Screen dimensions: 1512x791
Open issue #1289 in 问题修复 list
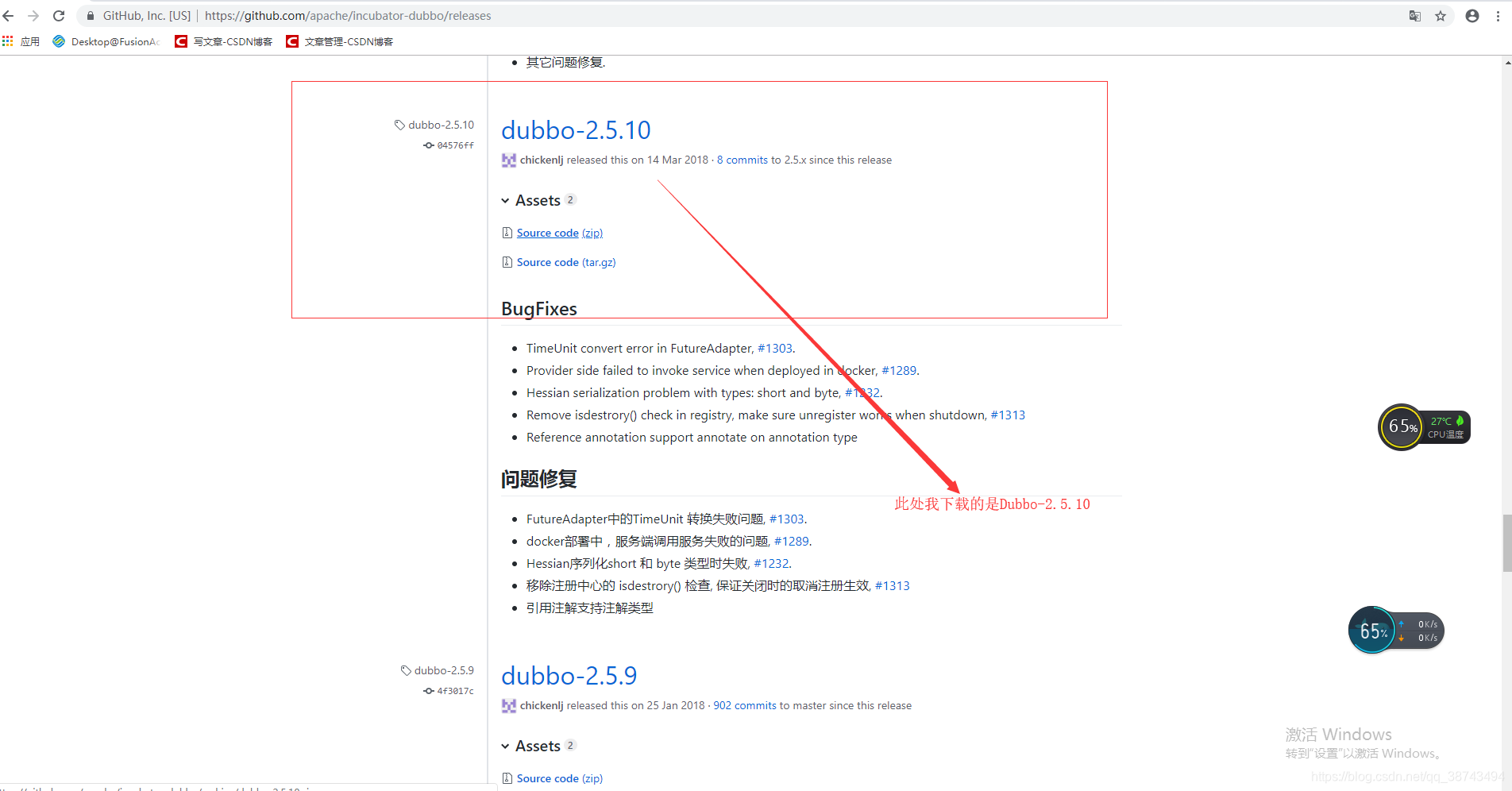click(792, 541)
